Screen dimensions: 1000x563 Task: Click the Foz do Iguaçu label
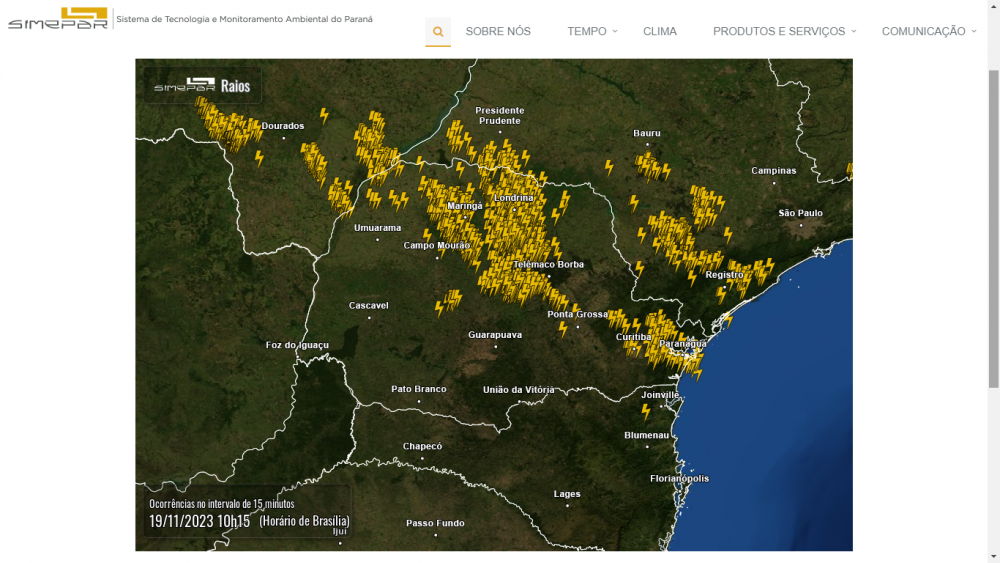tap(297, 345)
